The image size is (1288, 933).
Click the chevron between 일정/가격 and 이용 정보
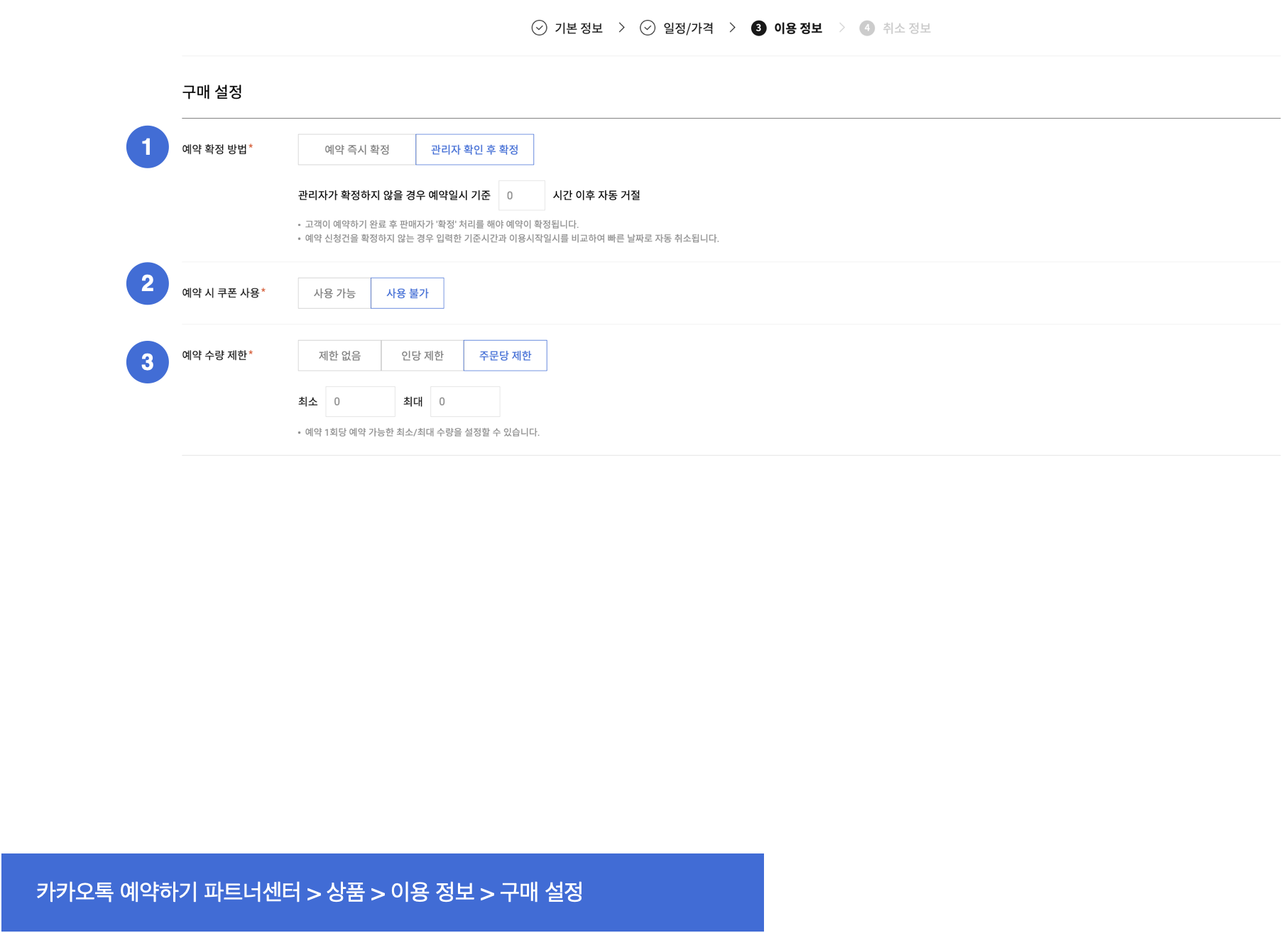733,28
